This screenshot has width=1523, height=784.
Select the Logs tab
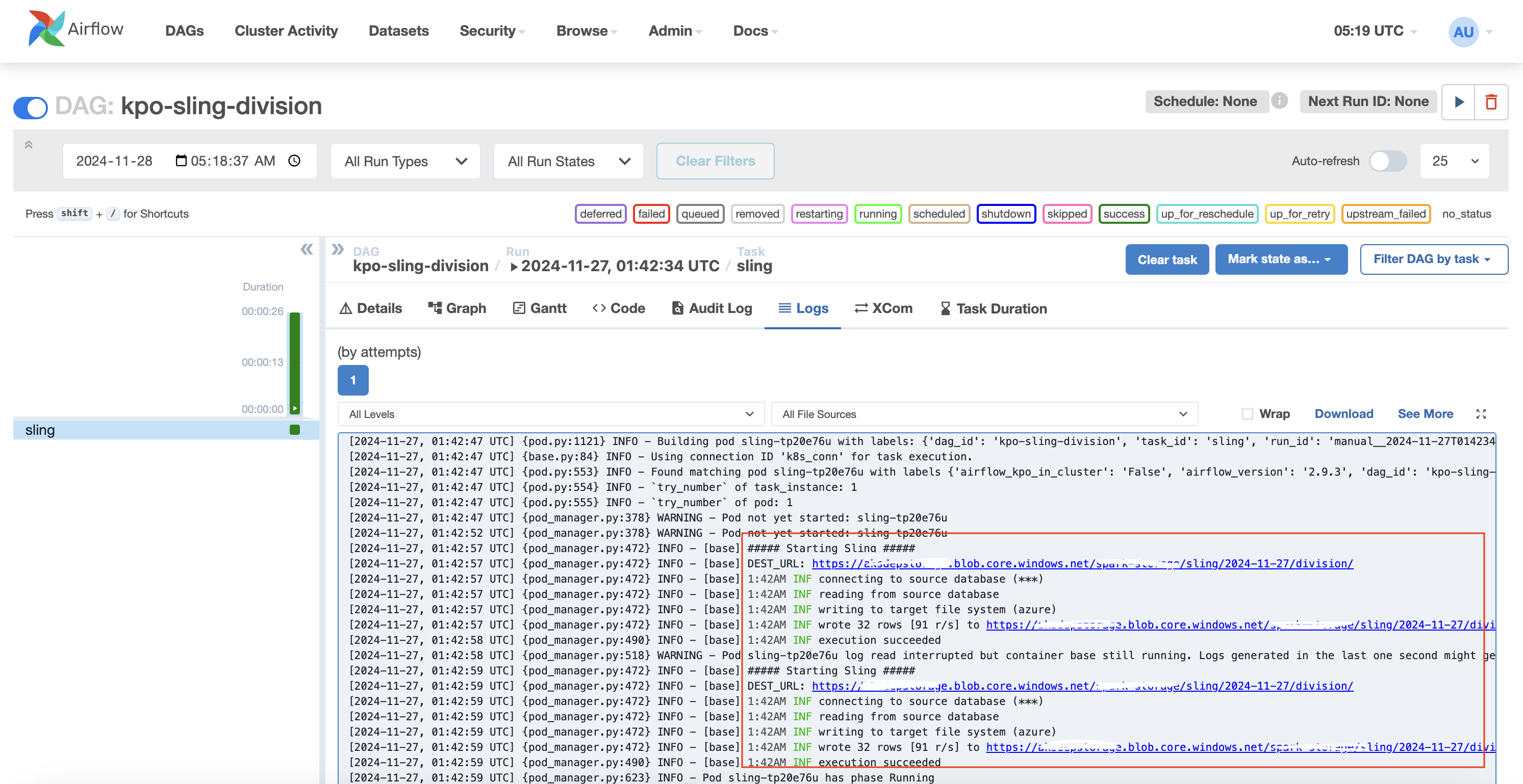803,308
